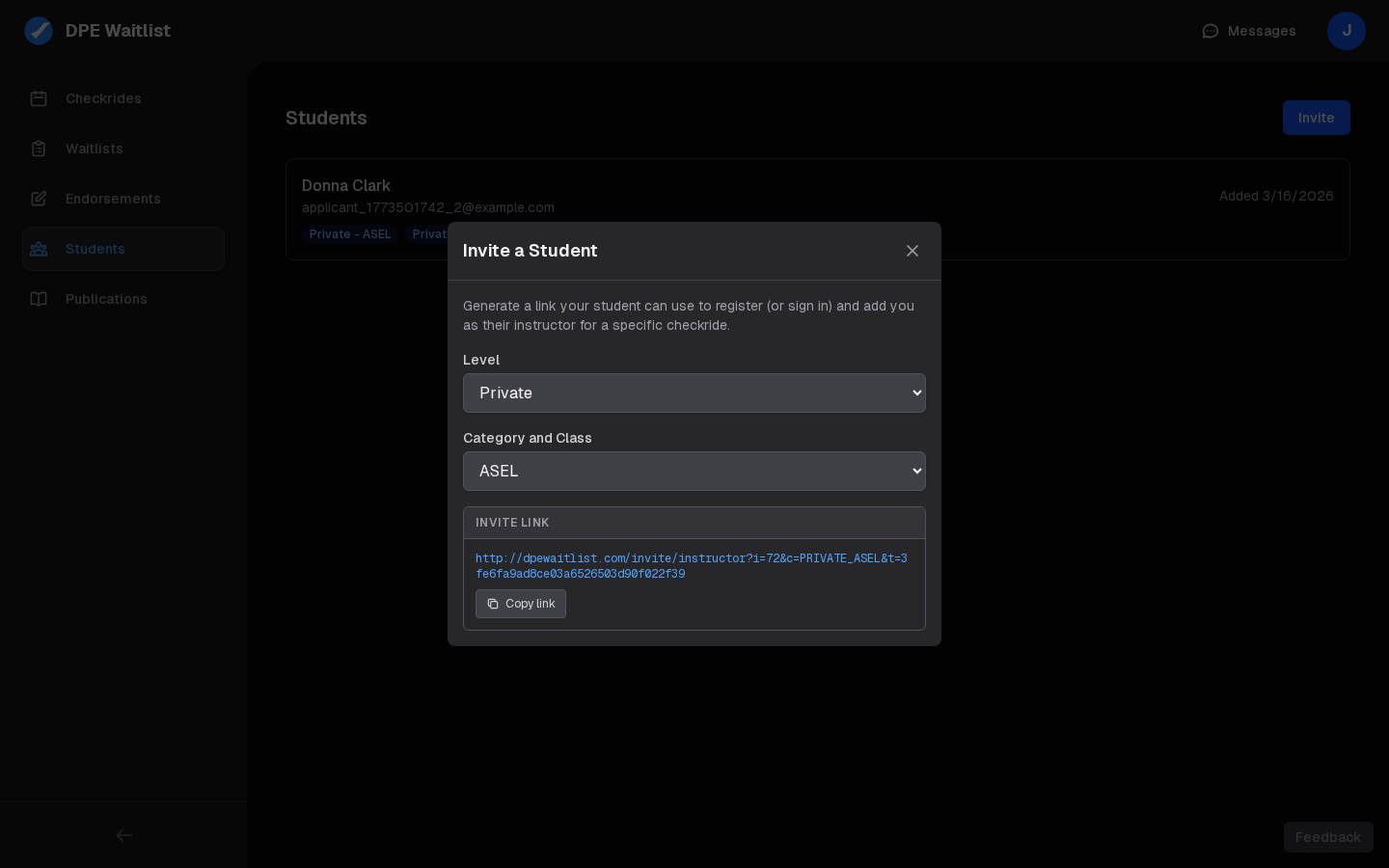1389x868 pixels.
Task: Click the INVITE LINK header label
Action: pos(512,523)
